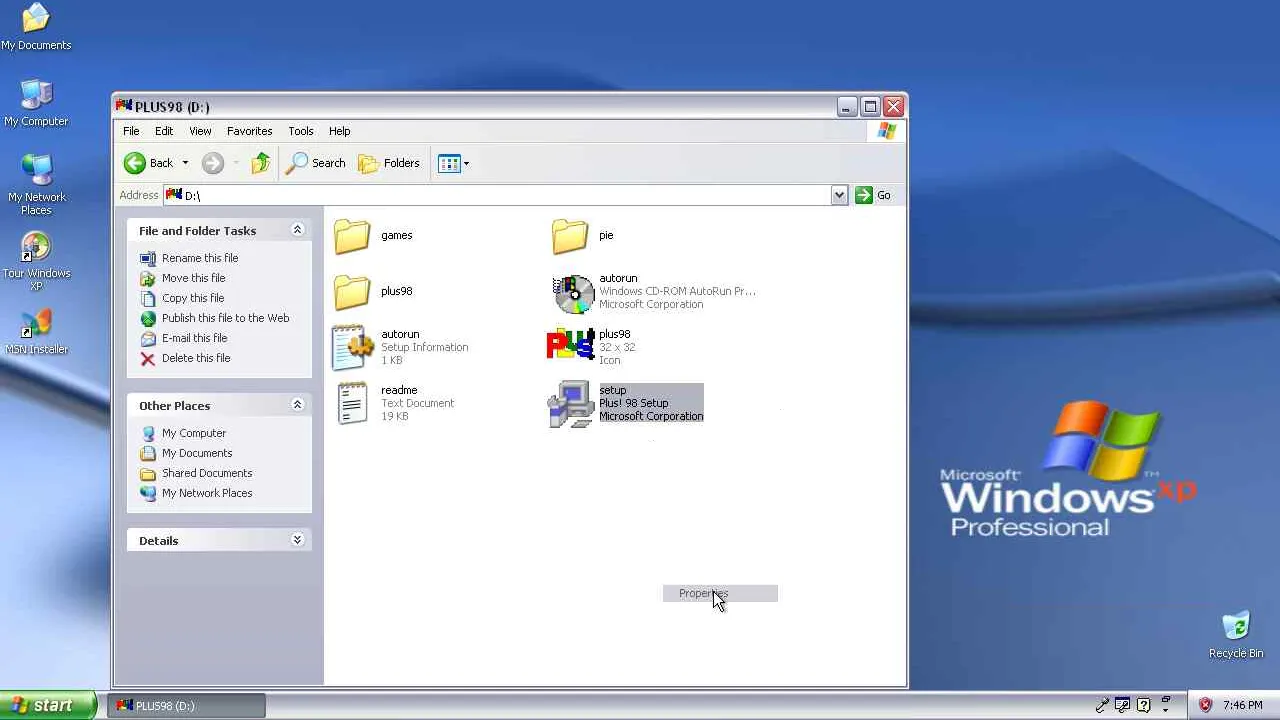Go to Shared Documents in Other Places
This screenshot has height=720, width=1280.
(207, 473)
